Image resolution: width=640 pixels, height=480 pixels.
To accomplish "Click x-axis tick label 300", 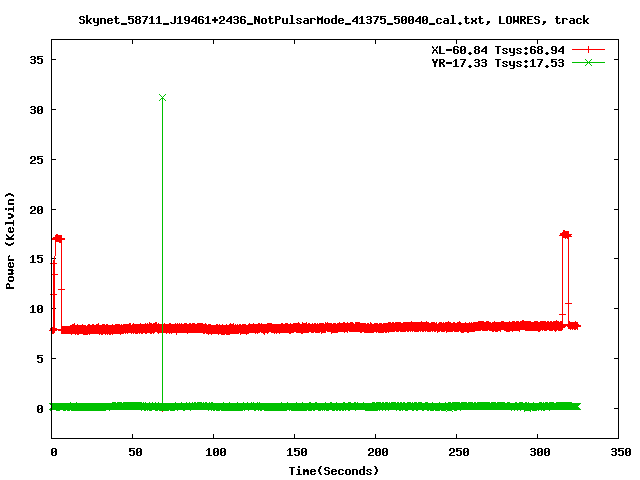I will (x=540, y=452).
